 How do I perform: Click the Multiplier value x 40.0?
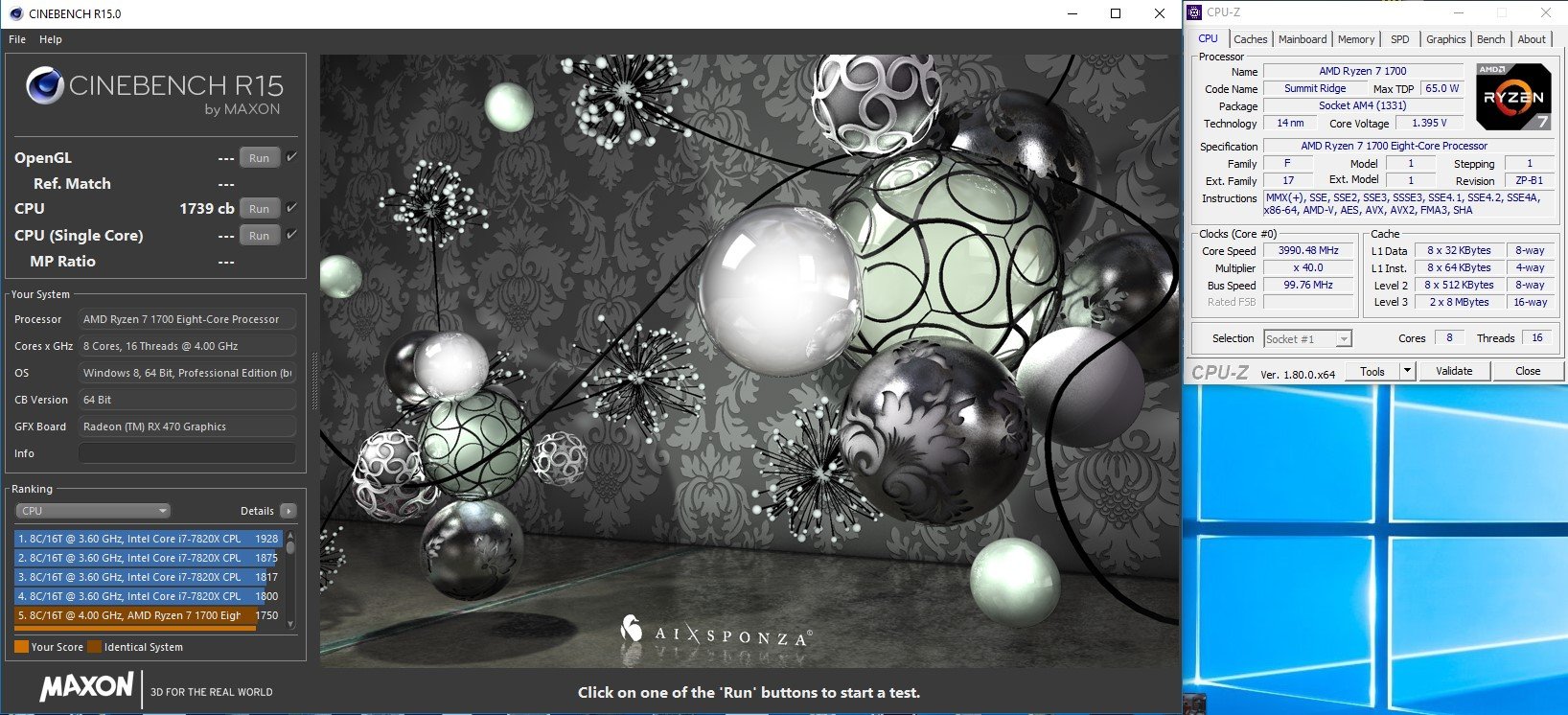point(1308,267)
